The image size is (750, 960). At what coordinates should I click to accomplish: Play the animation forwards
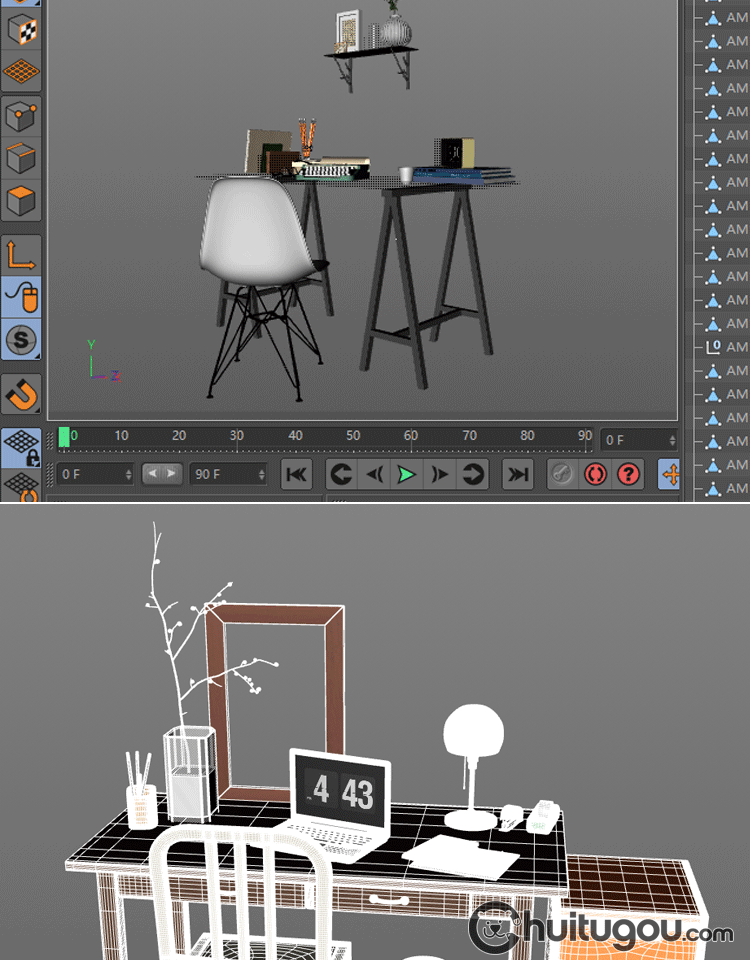tap(407, 474)
